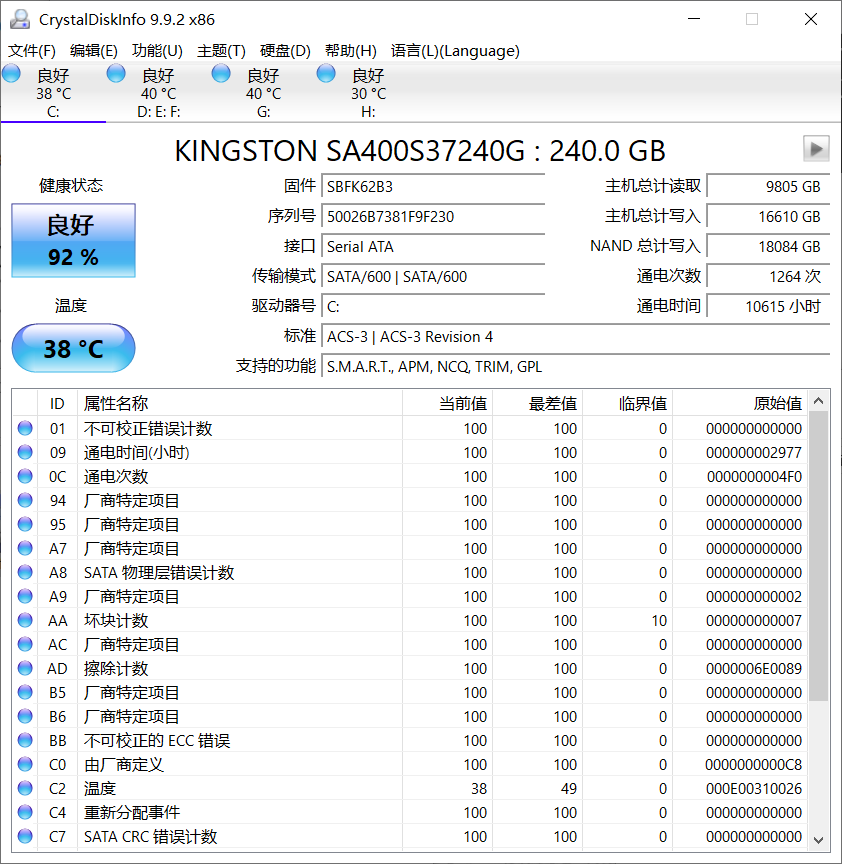
Task: Click the next disk arrow button
Action: click(816, 149)
